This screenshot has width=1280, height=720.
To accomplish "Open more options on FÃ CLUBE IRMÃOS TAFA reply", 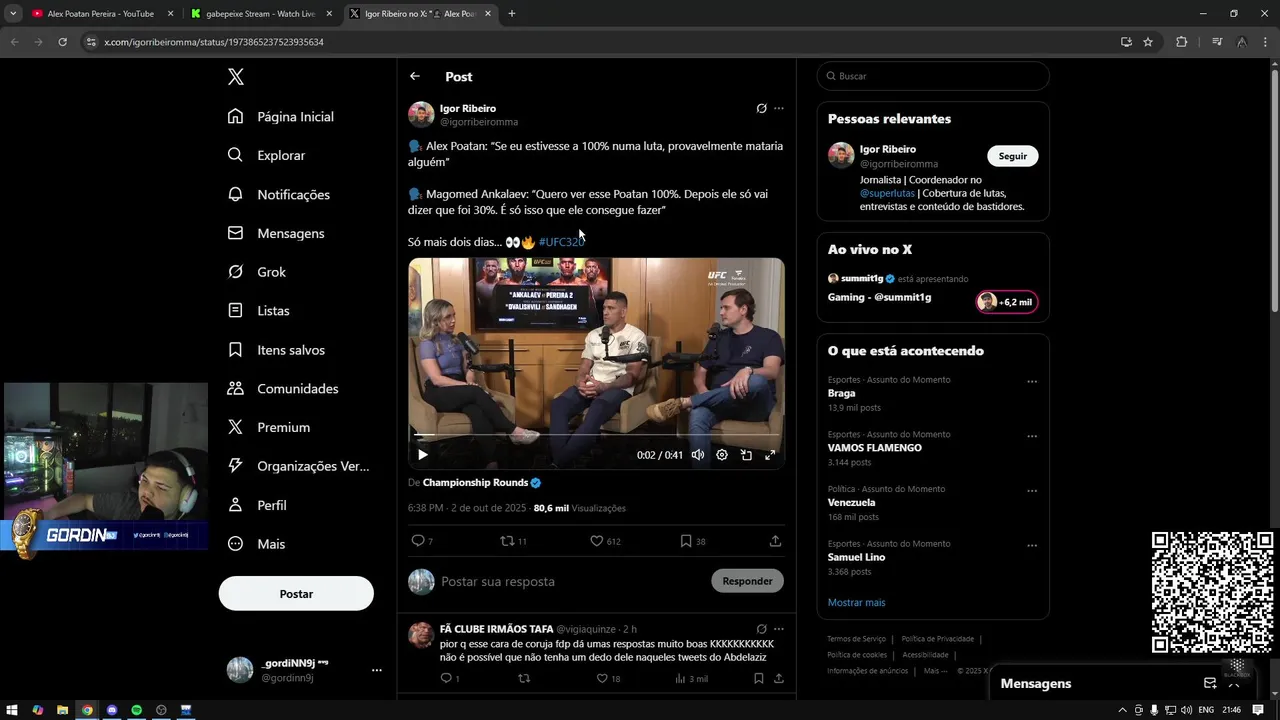I will (x=779, y=629).
